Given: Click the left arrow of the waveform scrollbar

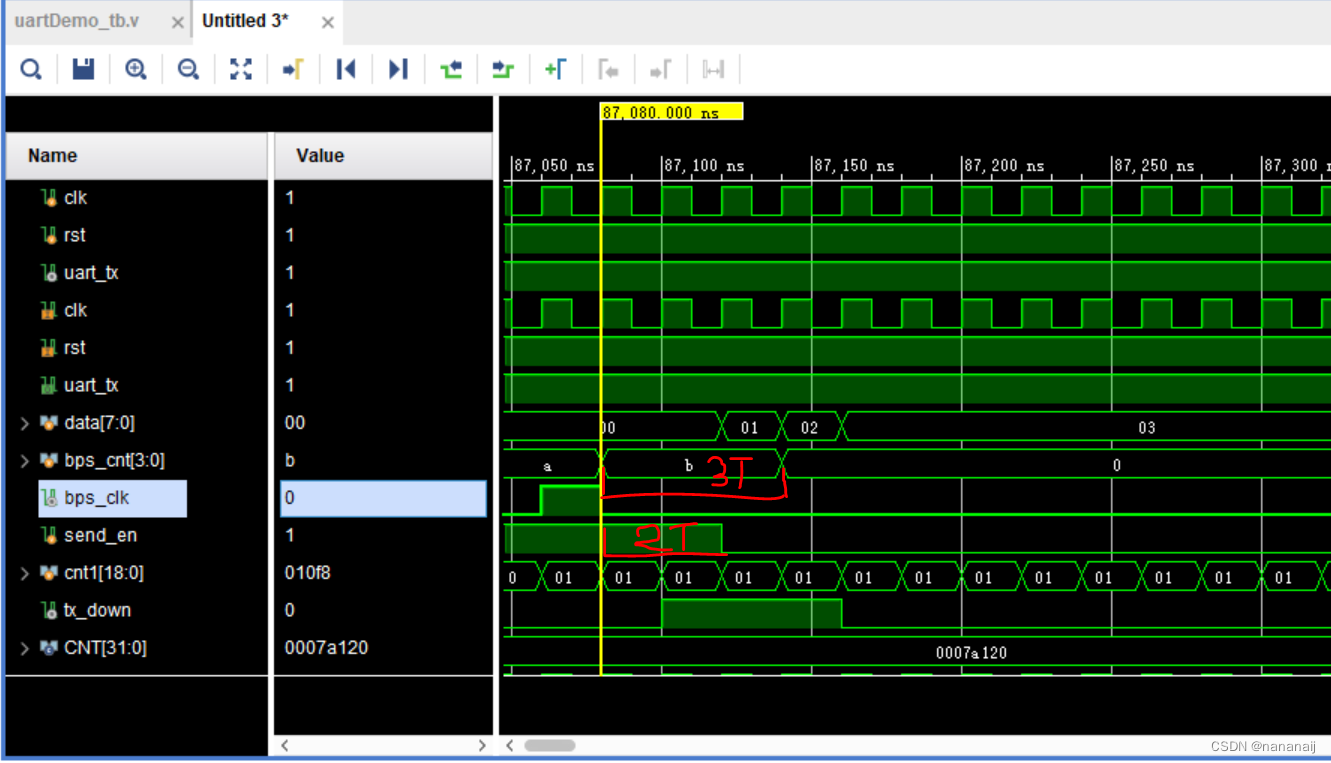Looking at the screenshot, I should click(510, 746).
